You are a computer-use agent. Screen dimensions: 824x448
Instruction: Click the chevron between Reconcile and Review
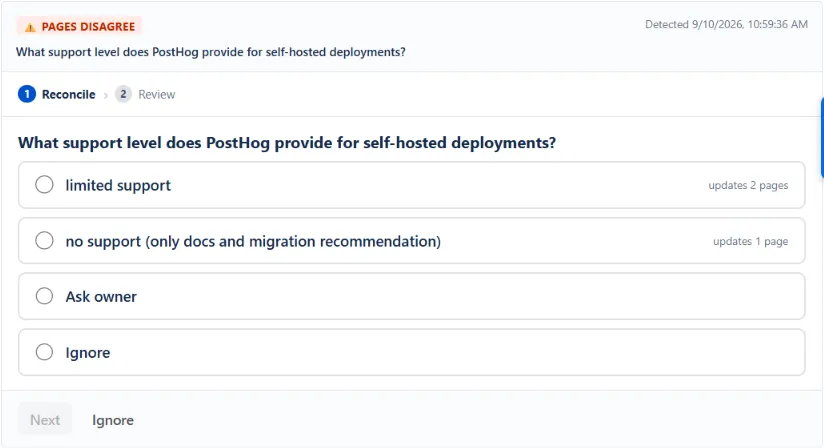pos(106,95)
